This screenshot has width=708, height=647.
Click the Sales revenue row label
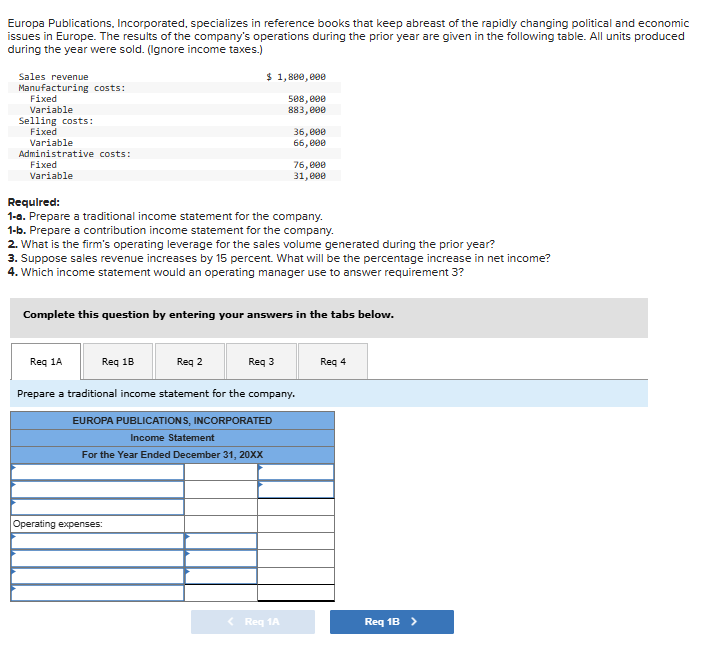[54, 77]
